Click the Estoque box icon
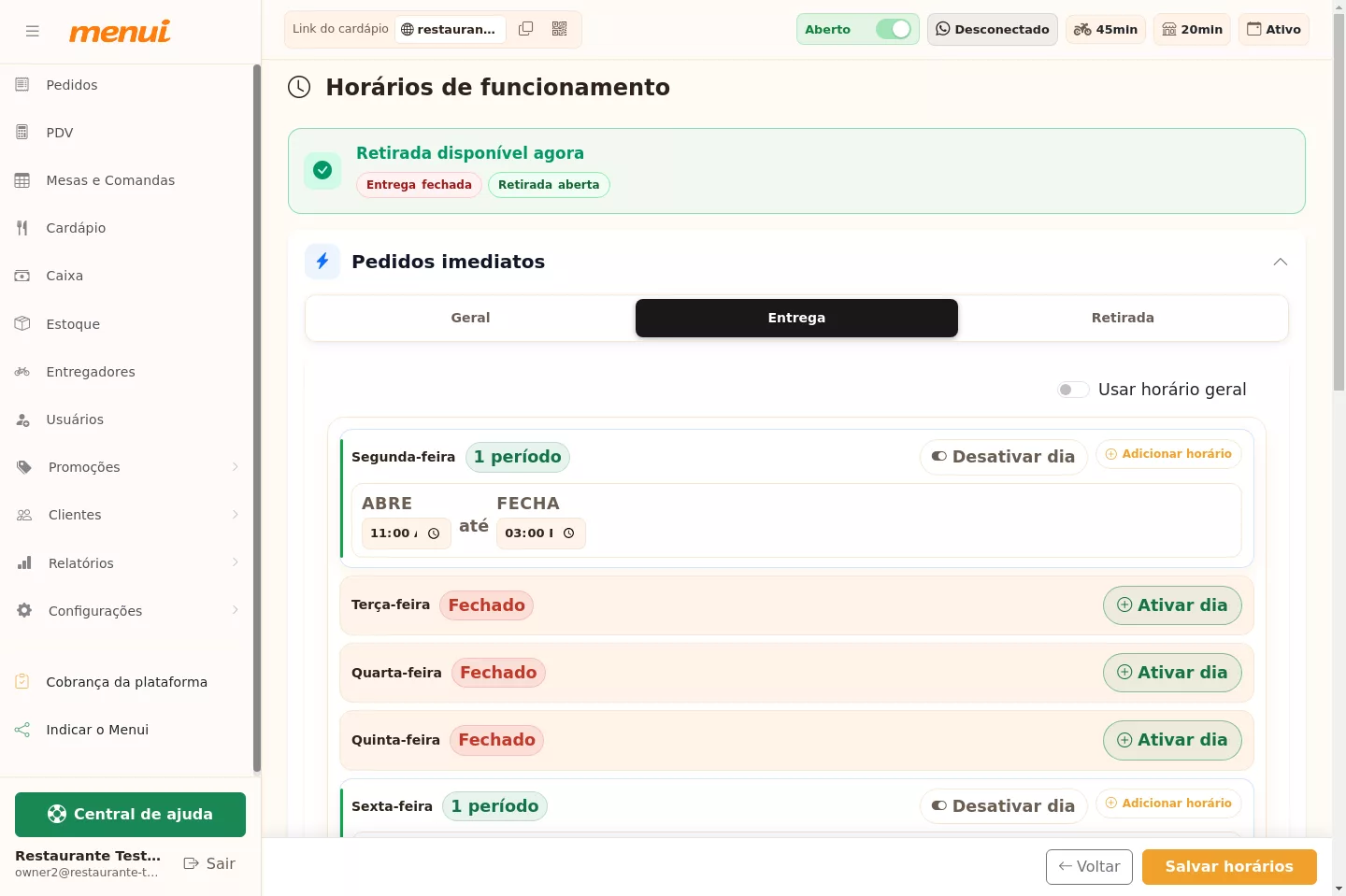1346x896 pixels. [22, 324]
